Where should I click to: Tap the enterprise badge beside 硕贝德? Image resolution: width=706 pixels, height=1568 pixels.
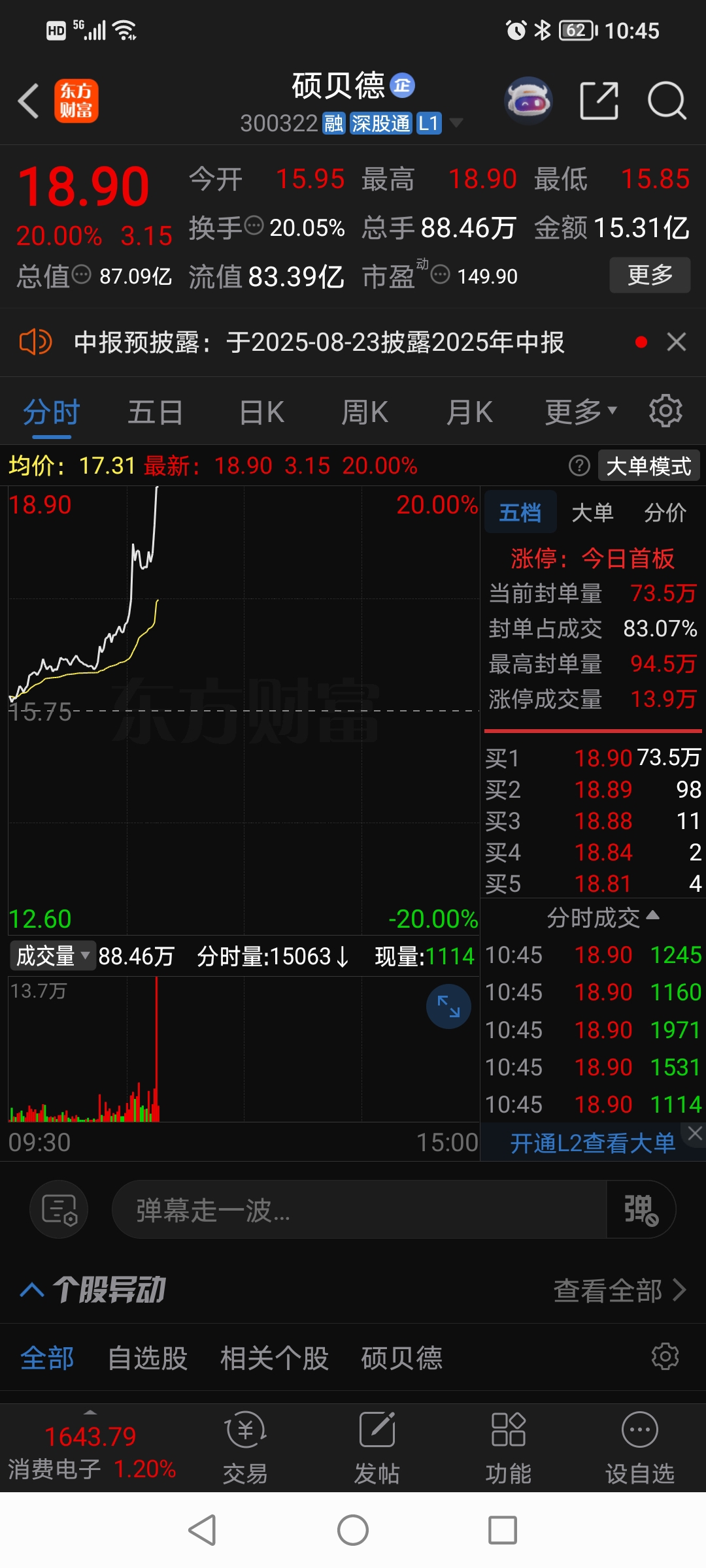[403, 86]
